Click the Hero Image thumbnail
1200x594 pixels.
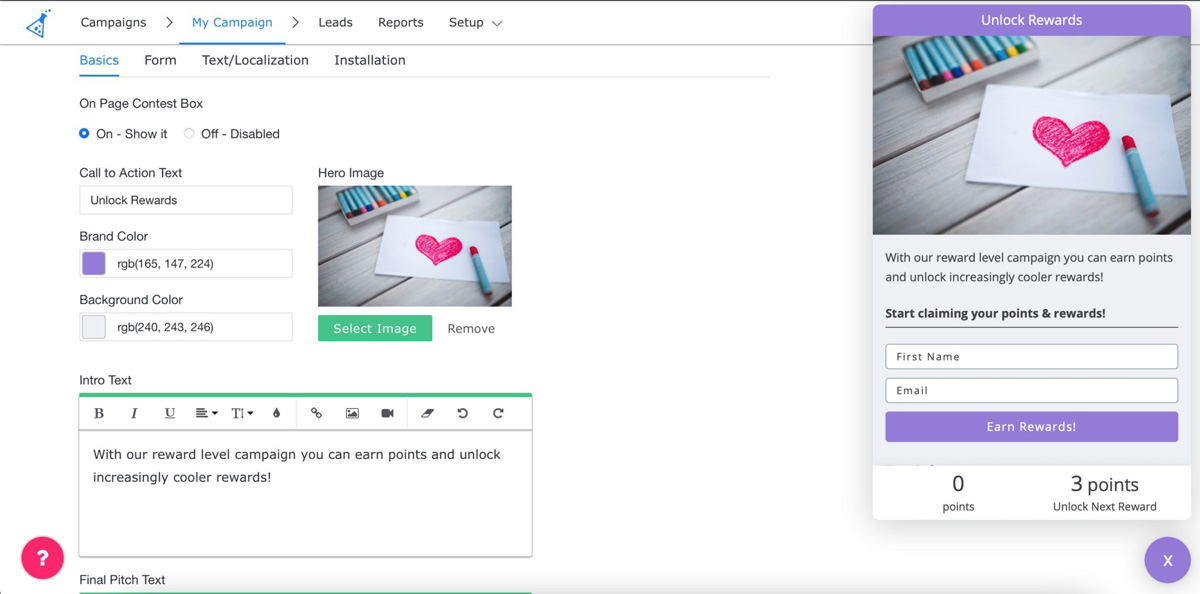[415, 246]
